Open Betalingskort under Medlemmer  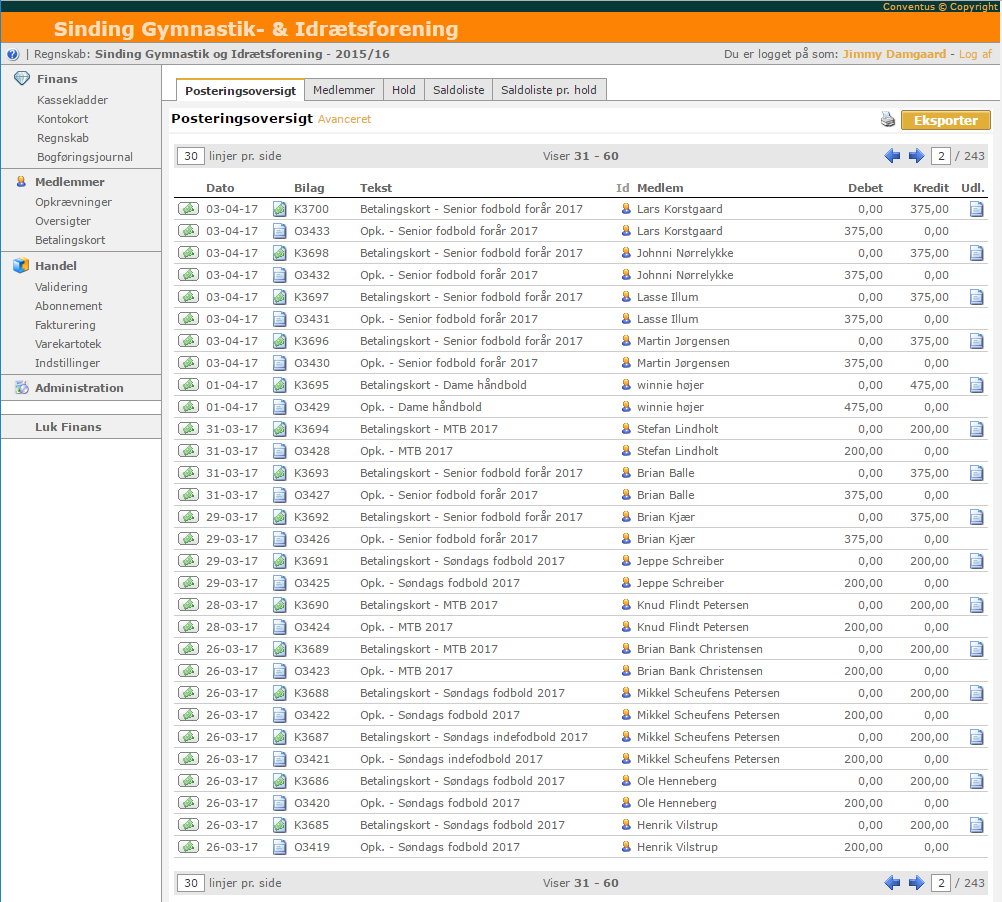[x=70, y=240]
